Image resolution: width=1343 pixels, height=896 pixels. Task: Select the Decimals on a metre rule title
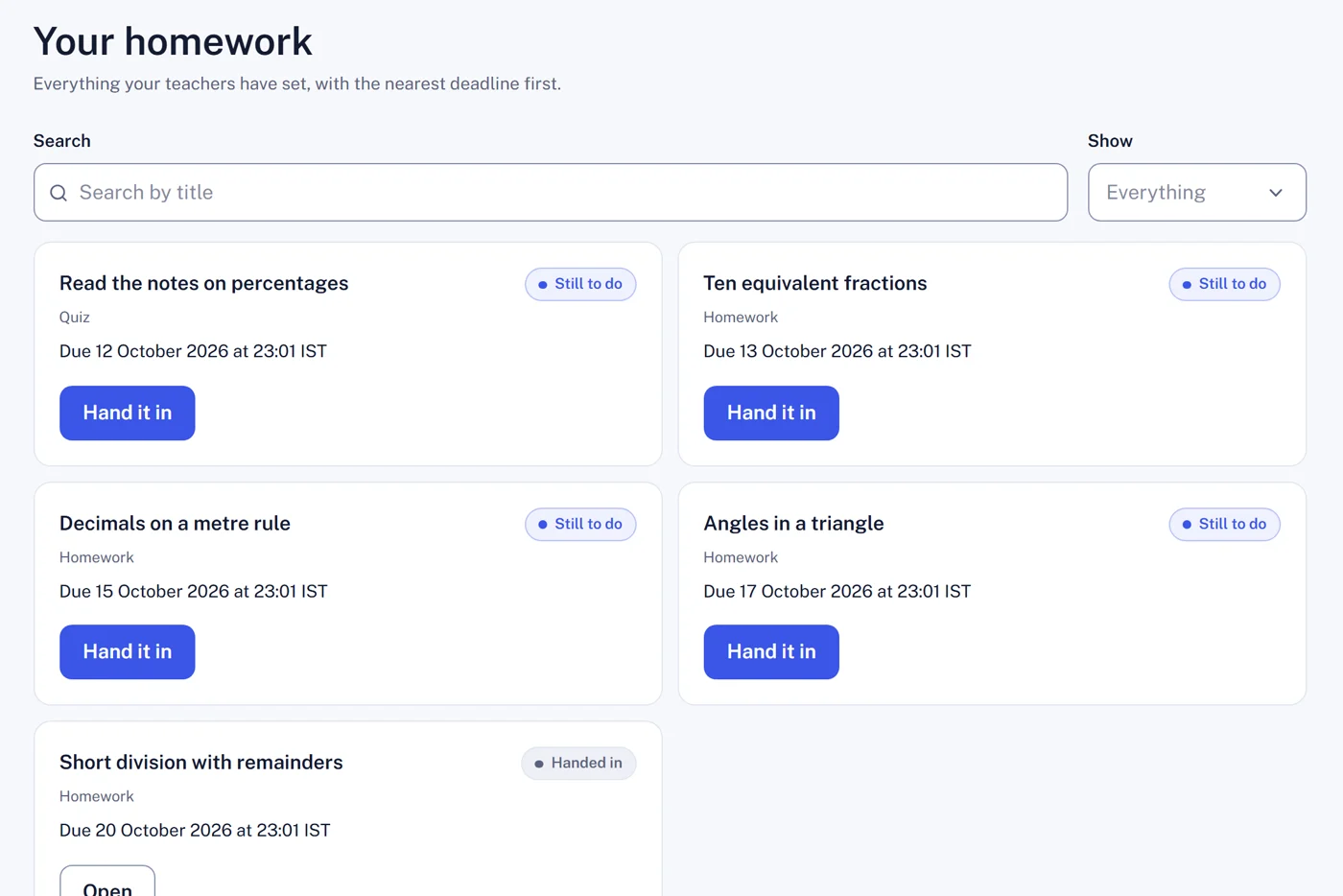click(x=175, y=523)
